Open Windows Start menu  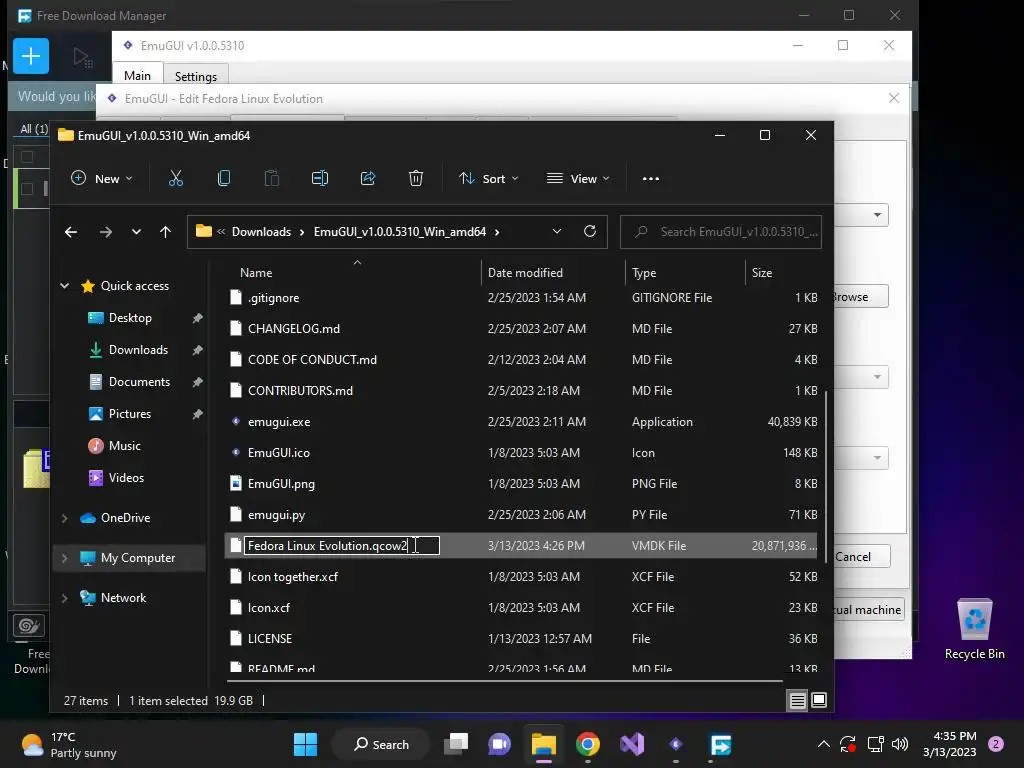(305, 744)
